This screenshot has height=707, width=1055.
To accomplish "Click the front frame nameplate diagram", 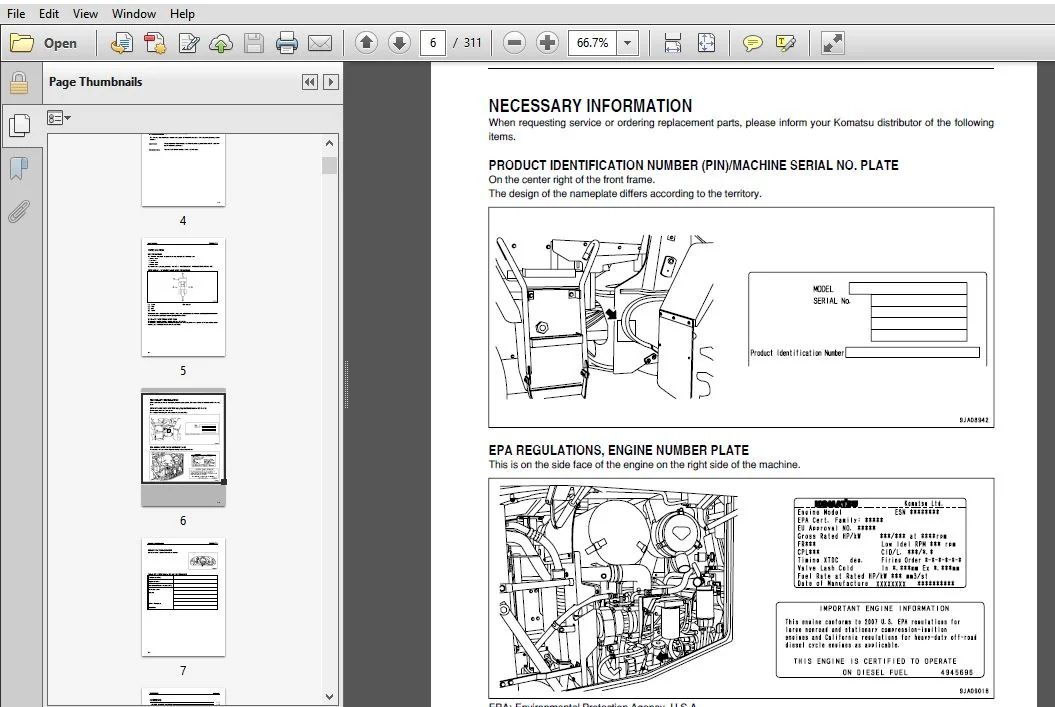I will (x=604, y=316).
